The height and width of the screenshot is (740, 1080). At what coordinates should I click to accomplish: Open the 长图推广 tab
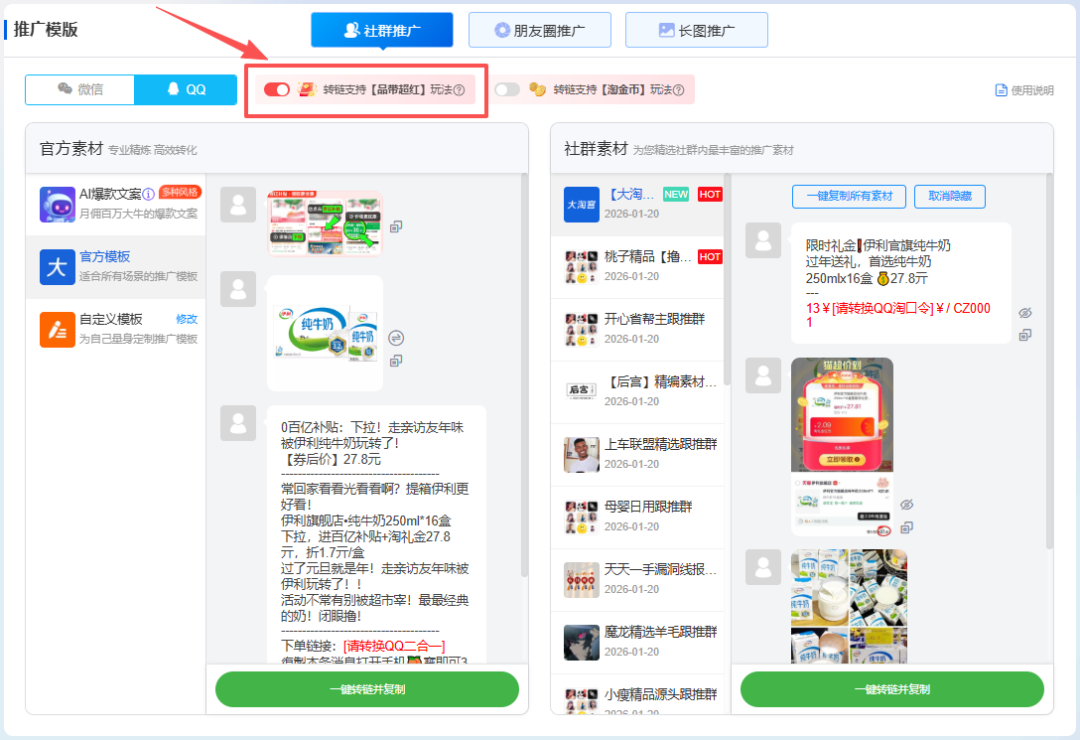pos(696,30)
